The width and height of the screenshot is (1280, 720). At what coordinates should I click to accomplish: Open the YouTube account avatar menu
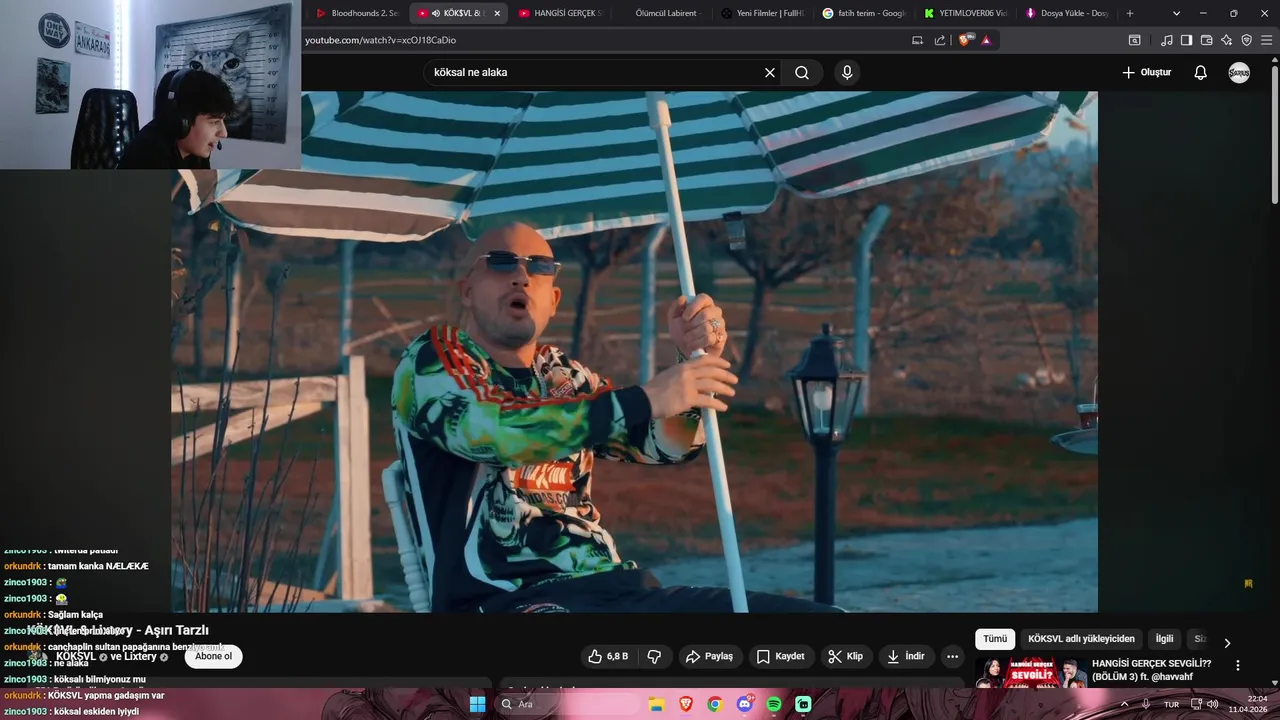[x=1239, y=72]
